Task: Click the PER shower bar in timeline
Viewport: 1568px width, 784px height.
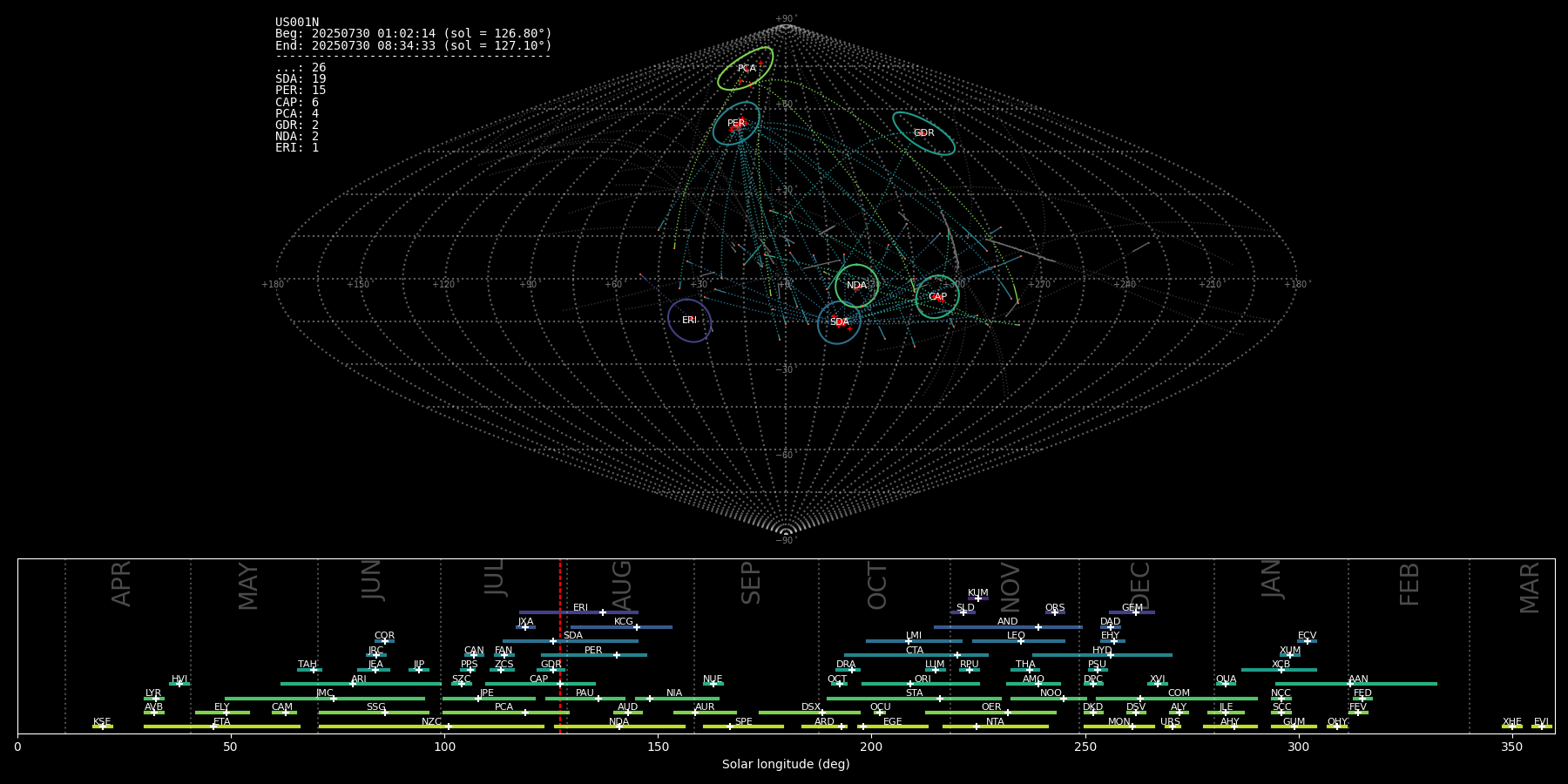Action: pos(594,655)
